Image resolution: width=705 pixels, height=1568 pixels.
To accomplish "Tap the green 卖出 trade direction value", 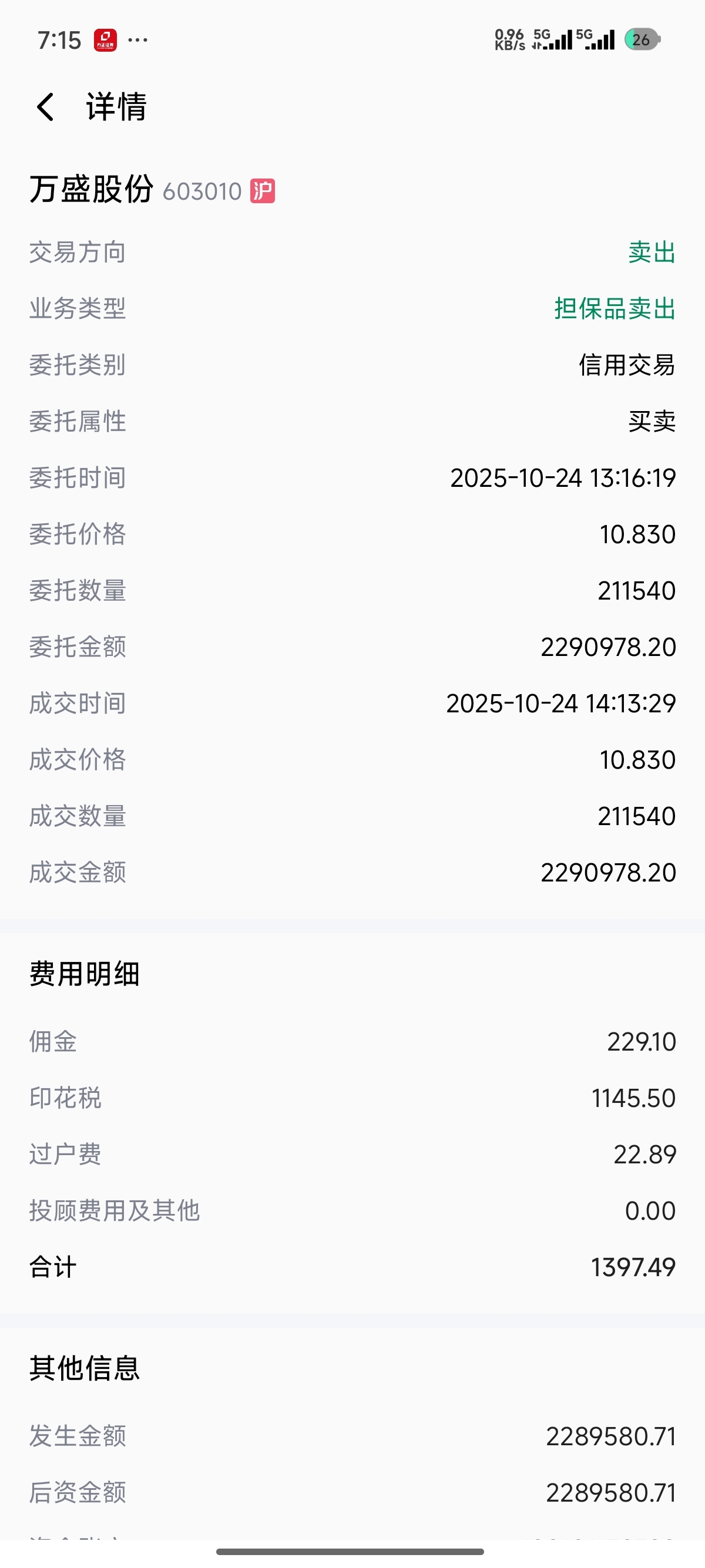I will click(x=652, y=252).
